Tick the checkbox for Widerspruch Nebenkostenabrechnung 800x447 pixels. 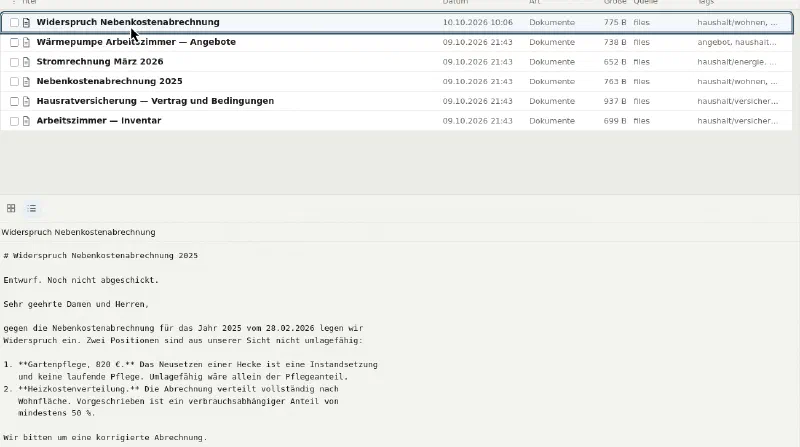[14, 22]
